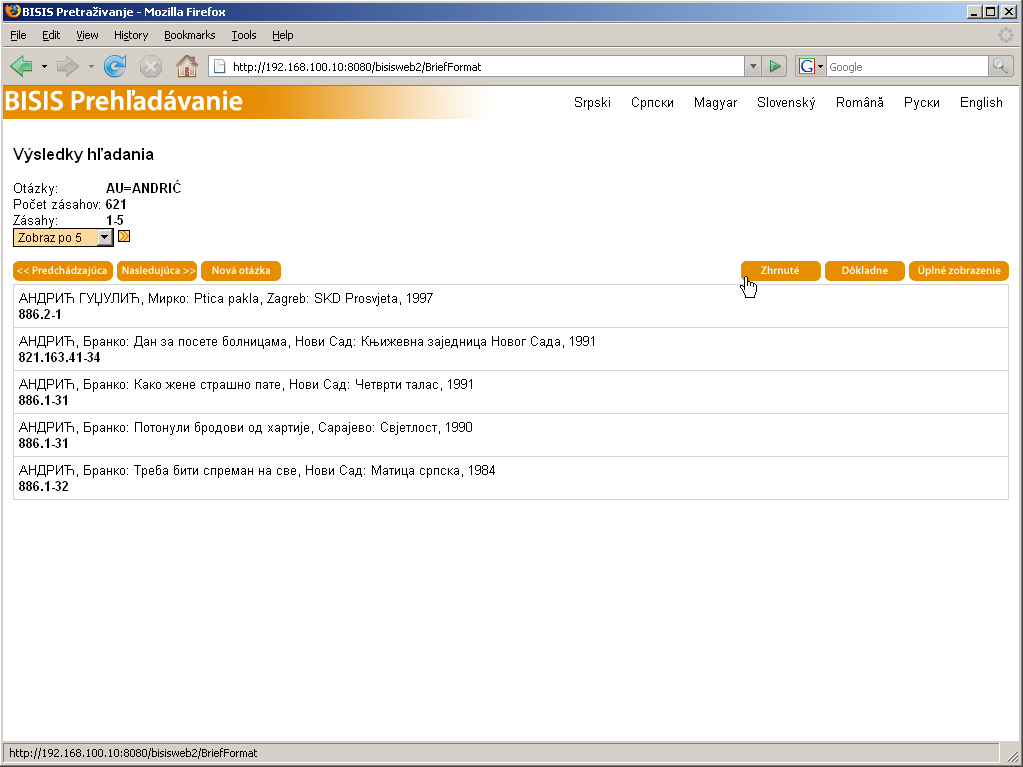
Task: Click inside the Google search field
Action: tap(905, 67)
